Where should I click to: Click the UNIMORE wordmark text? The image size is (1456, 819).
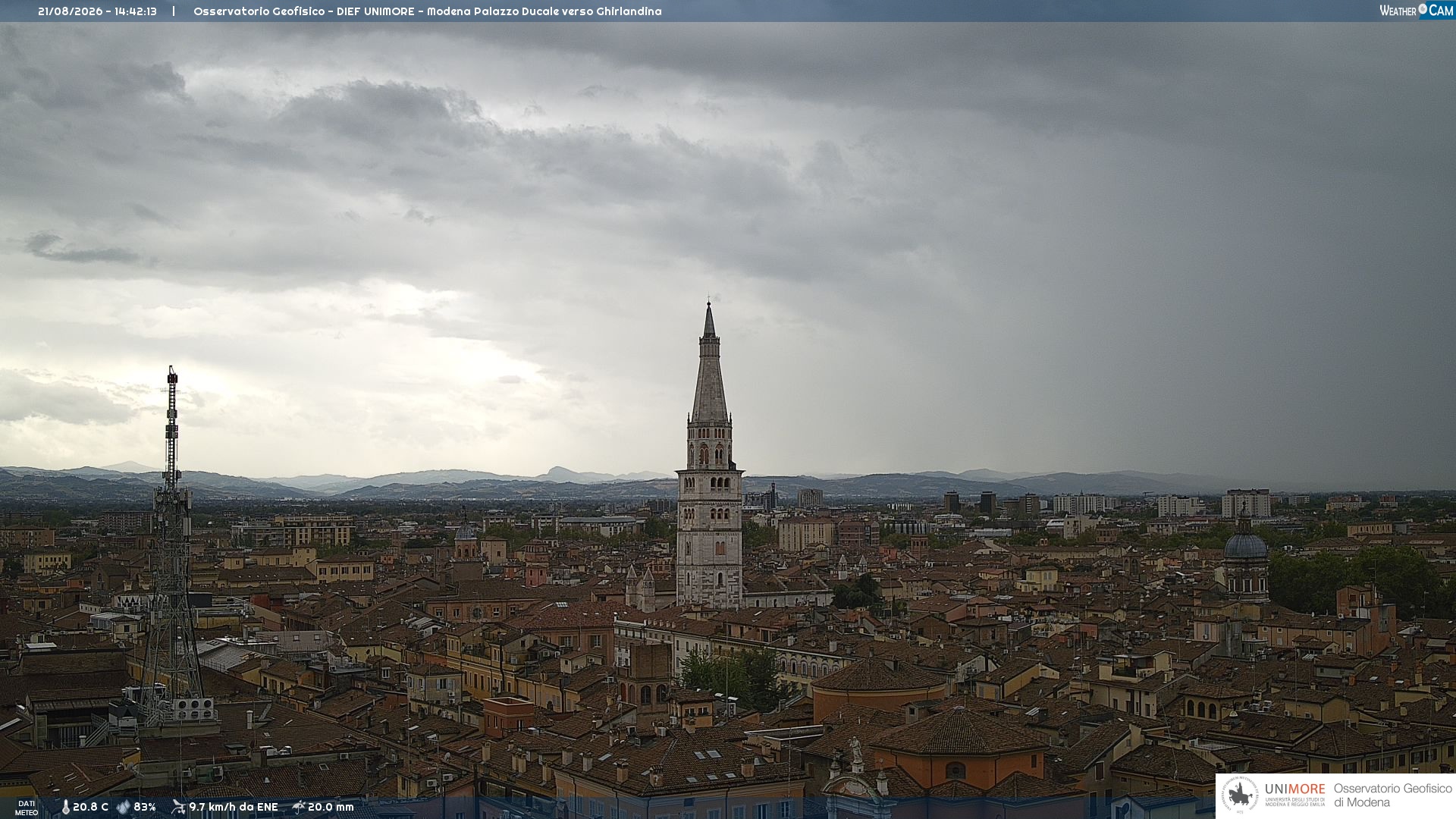click(1294, 789)
